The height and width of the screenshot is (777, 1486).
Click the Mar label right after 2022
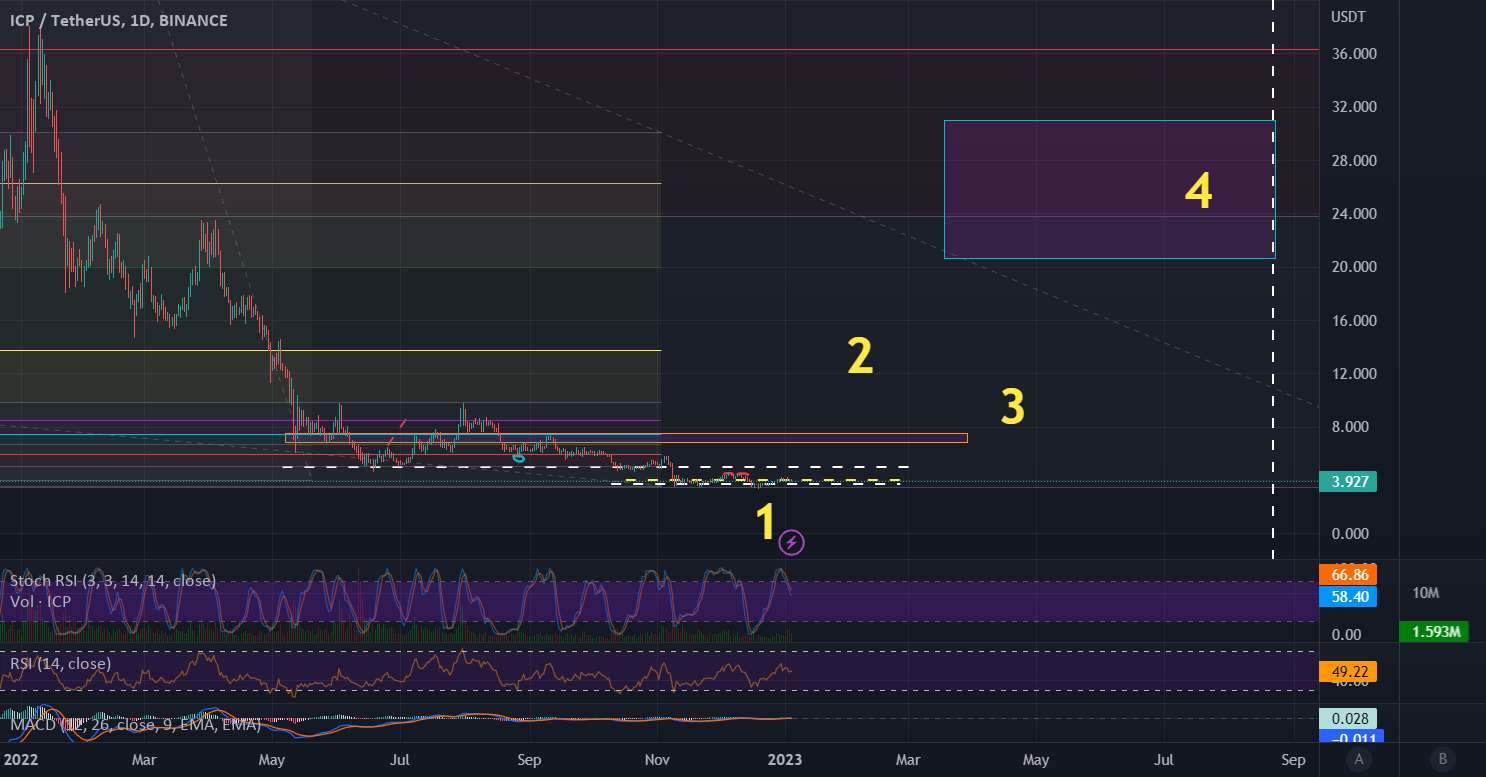click(146, 759)
